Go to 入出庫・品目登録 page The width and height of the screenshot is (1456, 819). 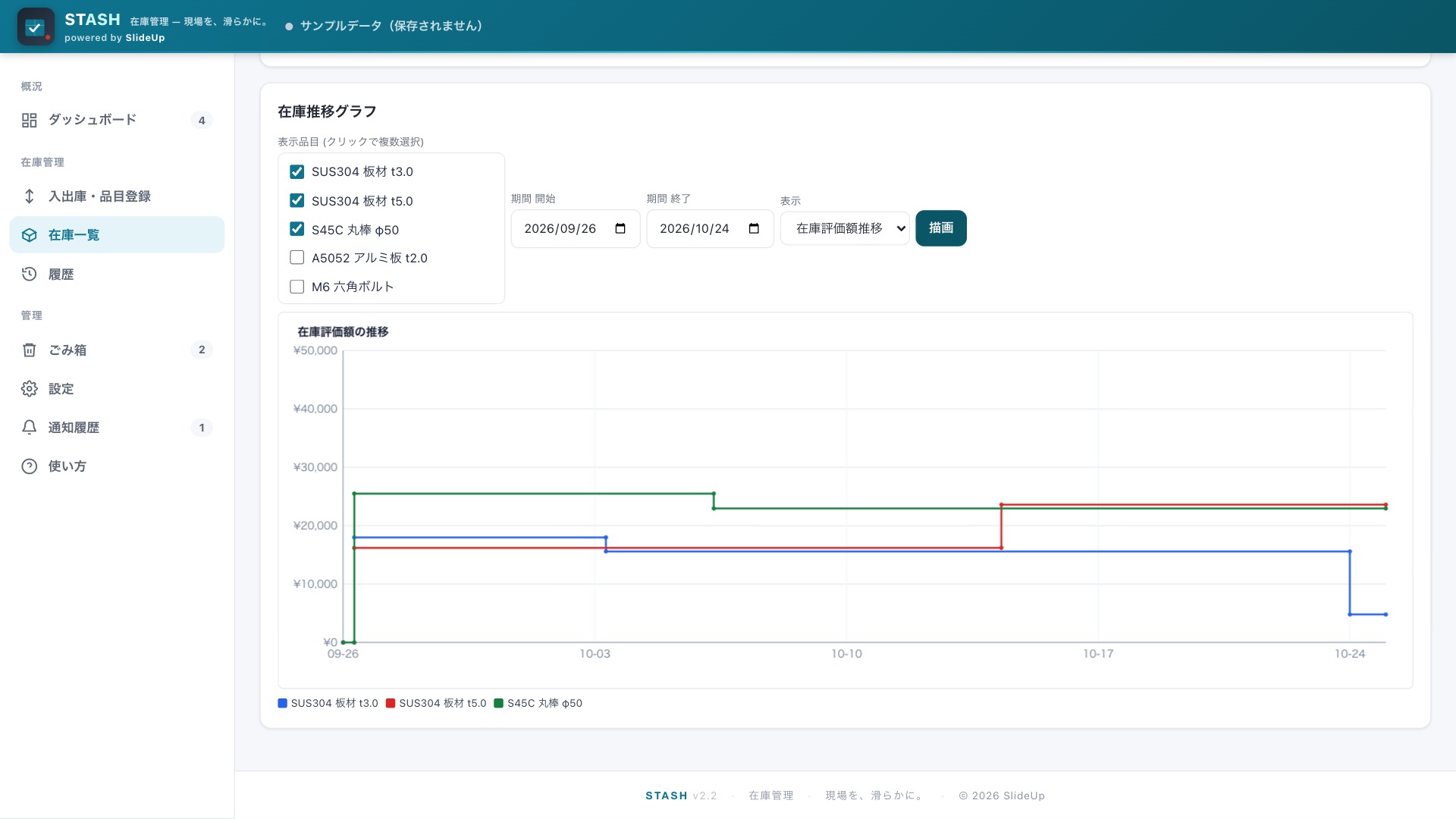[x=117, y=196]
